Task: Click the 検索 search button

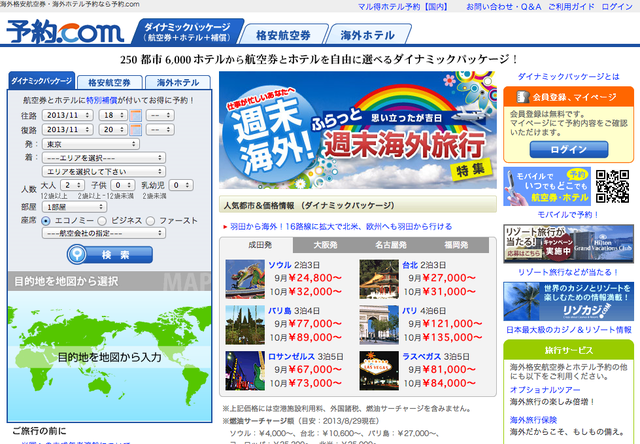Action: [110, 255]
